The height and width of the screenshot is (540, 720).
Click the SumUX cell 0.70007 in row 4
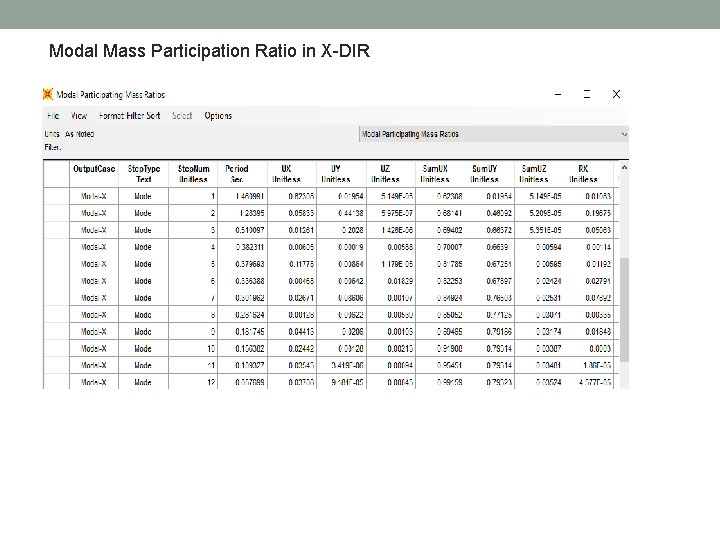(440, 247)
